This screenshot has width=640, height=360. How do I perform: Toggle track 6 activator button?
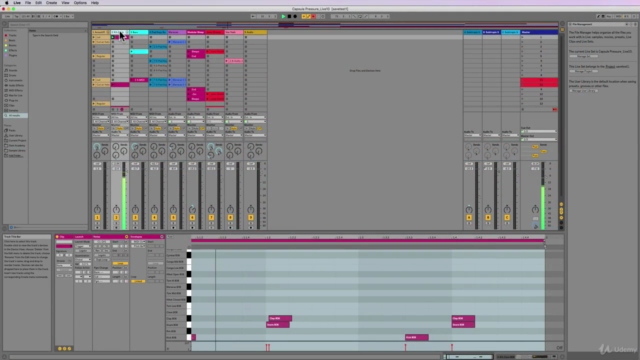click(x=192, y=218)
